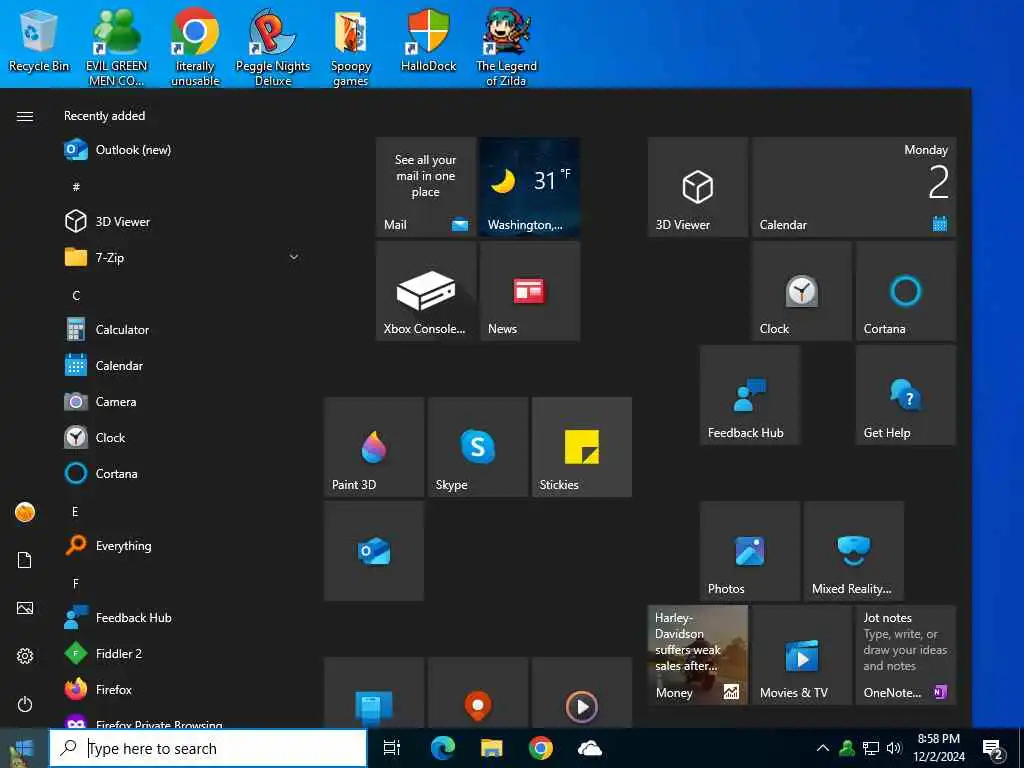
Task: Open the Mixed Reality tile
Action: (x=854, y=551)
